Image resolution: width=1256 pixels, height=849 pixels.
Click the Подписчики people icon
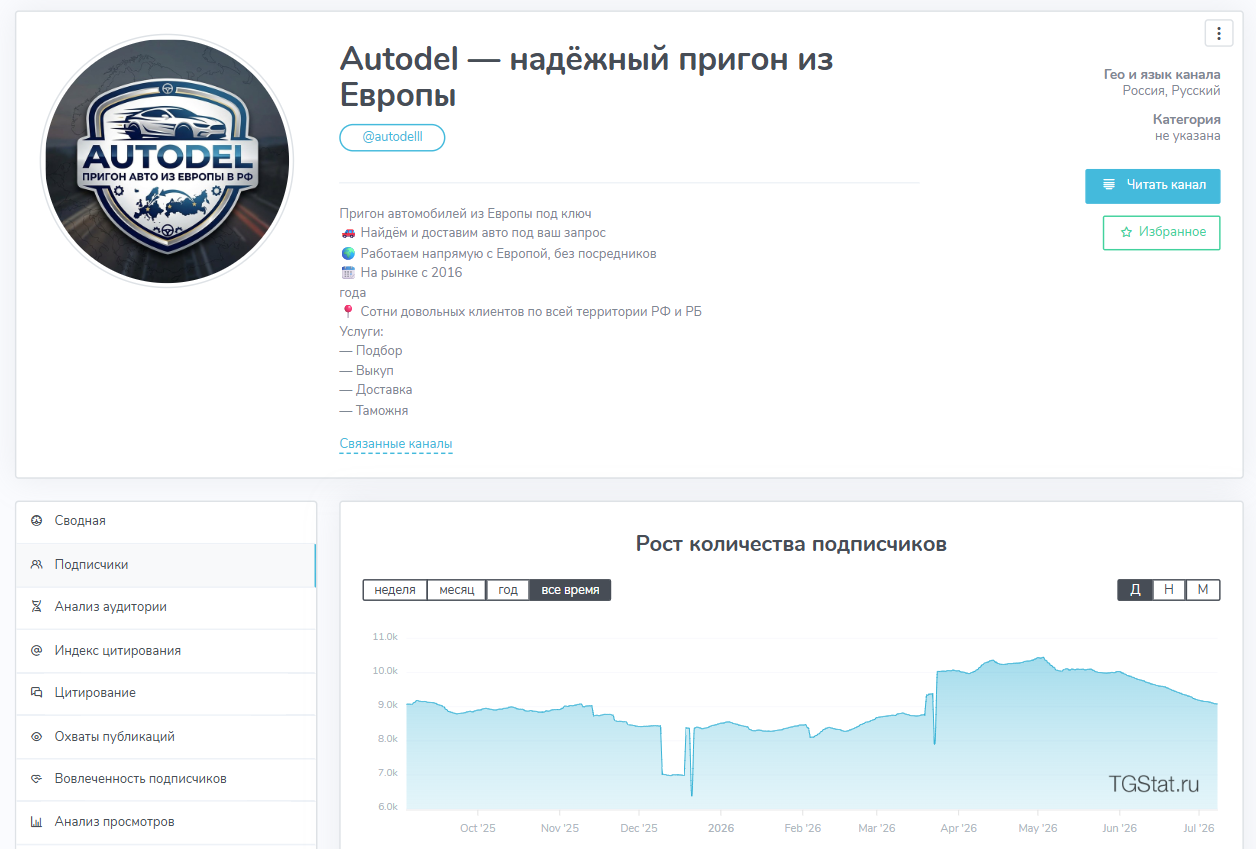(36, 565)
